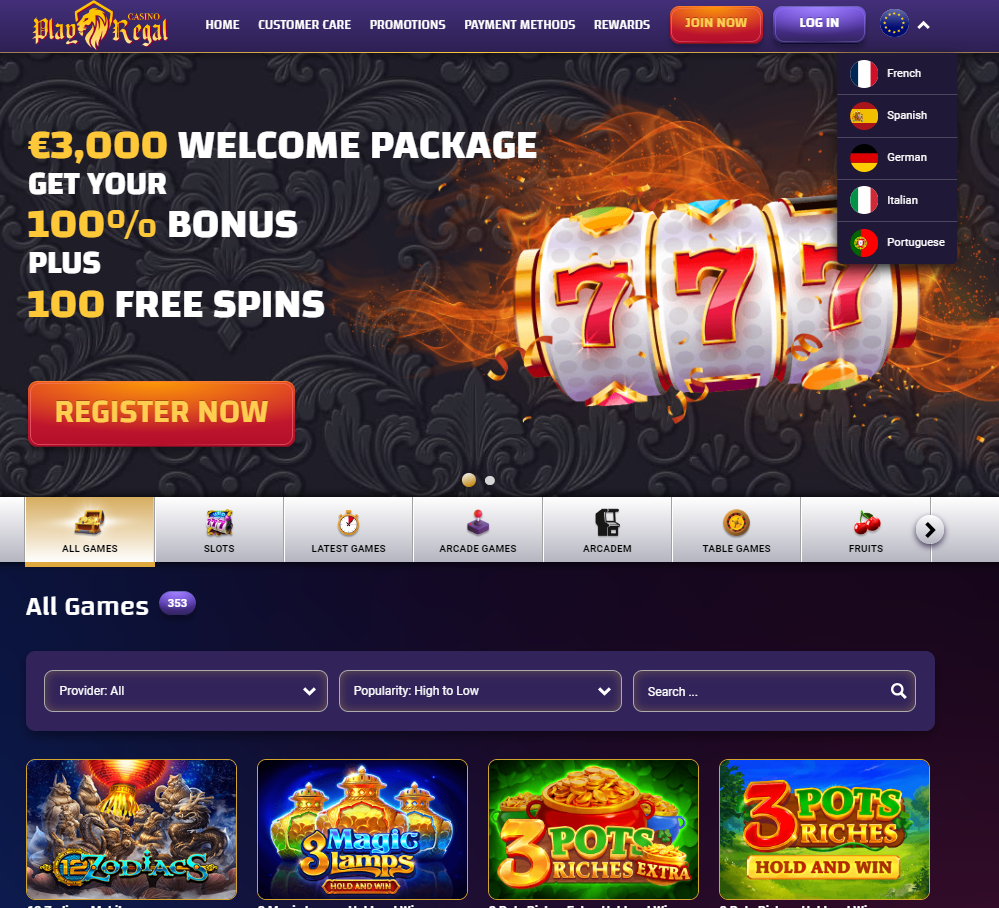Screen dimensions: 999x908
Task: Open the Arcadem machine category
Action: (x=607, y=530)
